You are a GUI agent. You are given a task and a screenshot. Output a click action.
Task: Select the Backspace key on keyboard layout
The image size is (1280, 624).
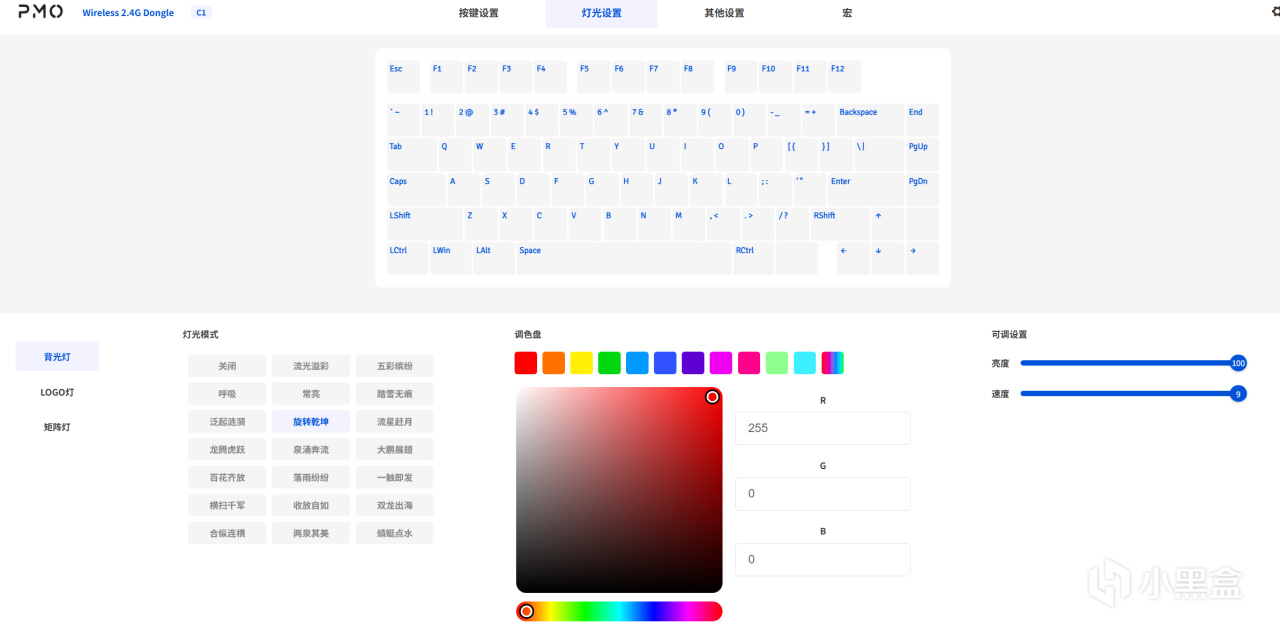(x=869, y=120)
